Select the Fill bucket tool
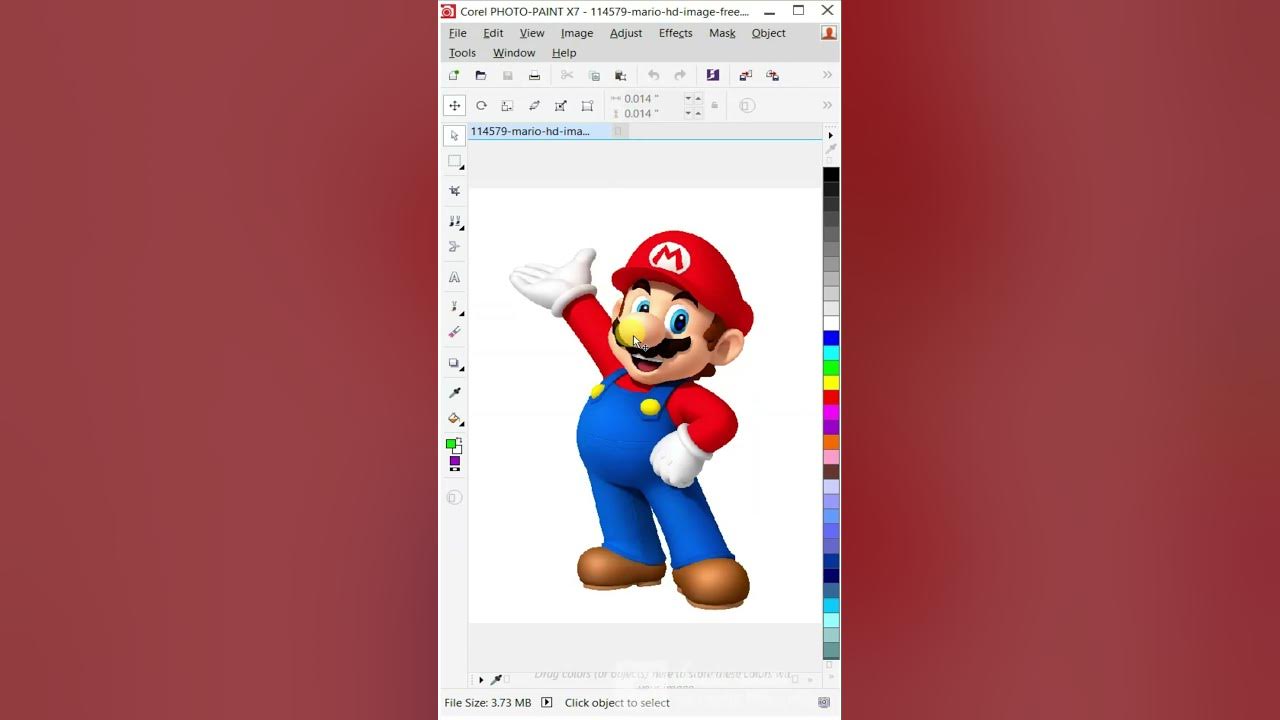 coord(454,419)
